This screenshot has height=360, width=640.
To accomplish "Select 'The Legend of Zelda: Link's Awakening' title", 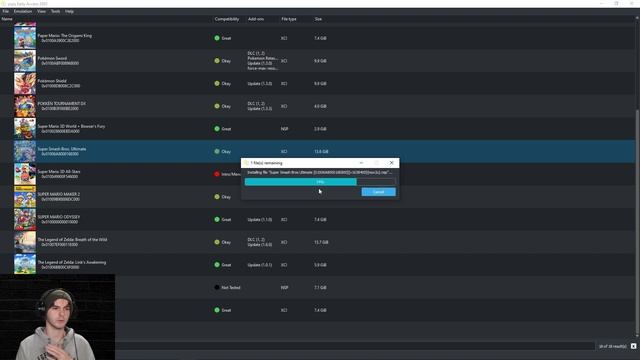I will click(72, 262).
